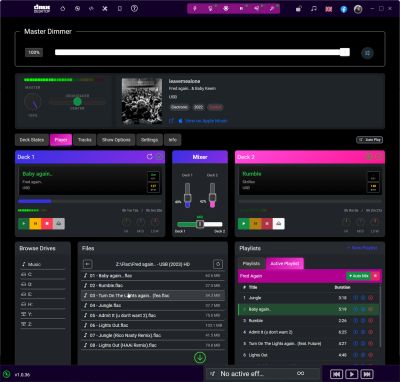Open the Show Options tab
The image size is (400, 382).
tap(116, 140)
